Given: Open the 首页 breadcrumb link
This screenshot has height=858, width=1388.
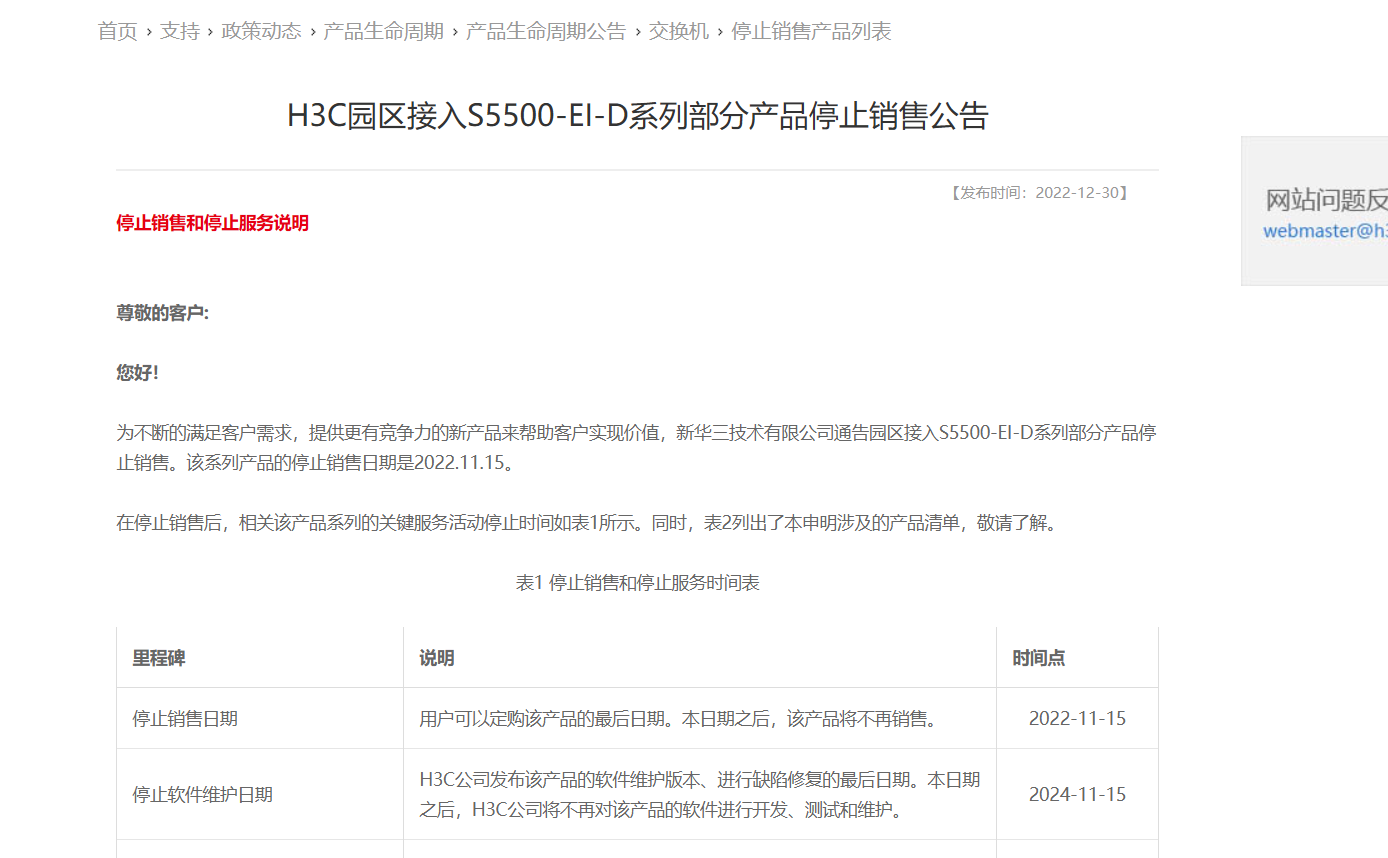Looking at the screenshot, I should click(x=117, y=31).
